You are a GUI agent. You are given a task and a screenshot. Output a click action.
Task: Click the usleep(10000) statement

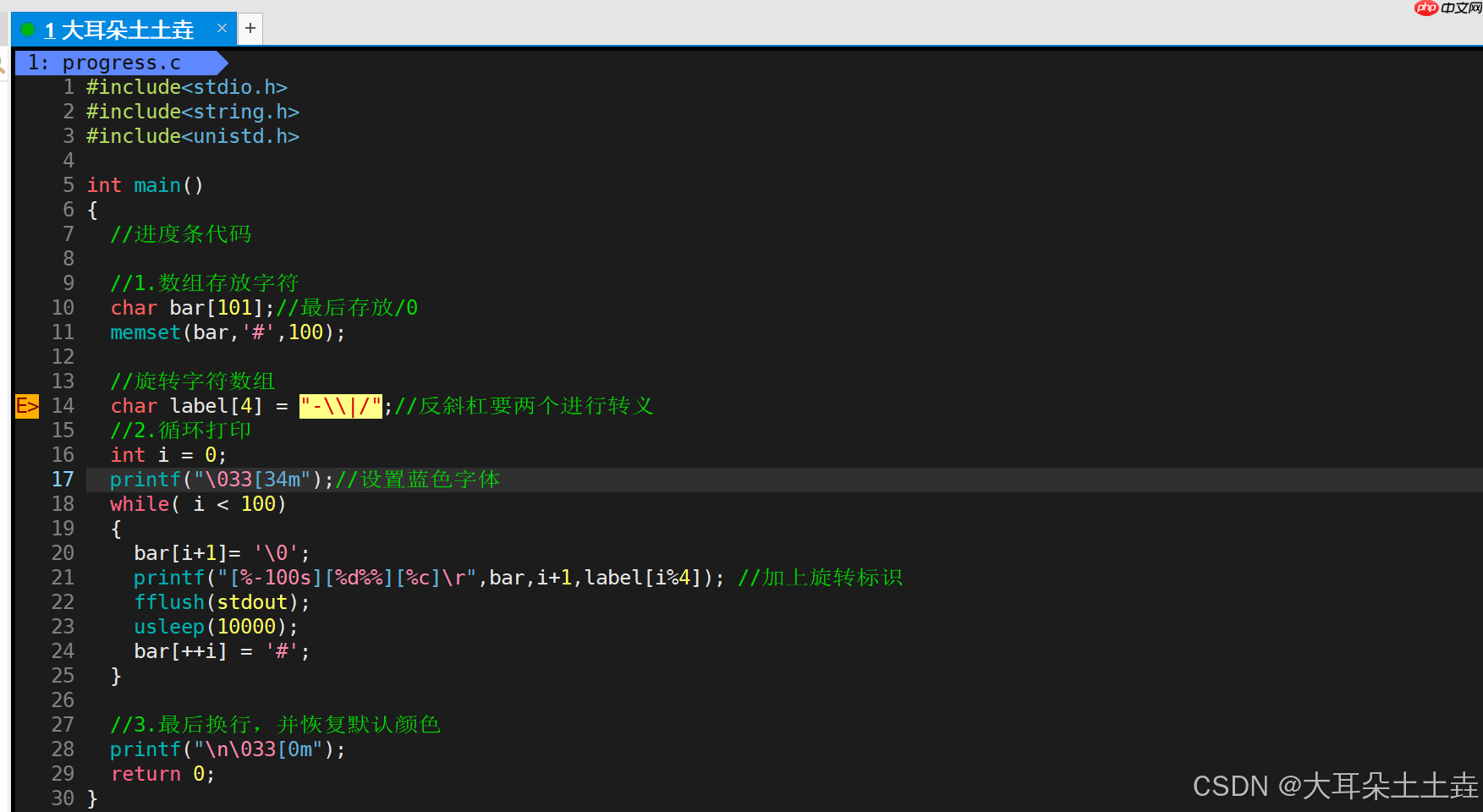tap(215, 626)
